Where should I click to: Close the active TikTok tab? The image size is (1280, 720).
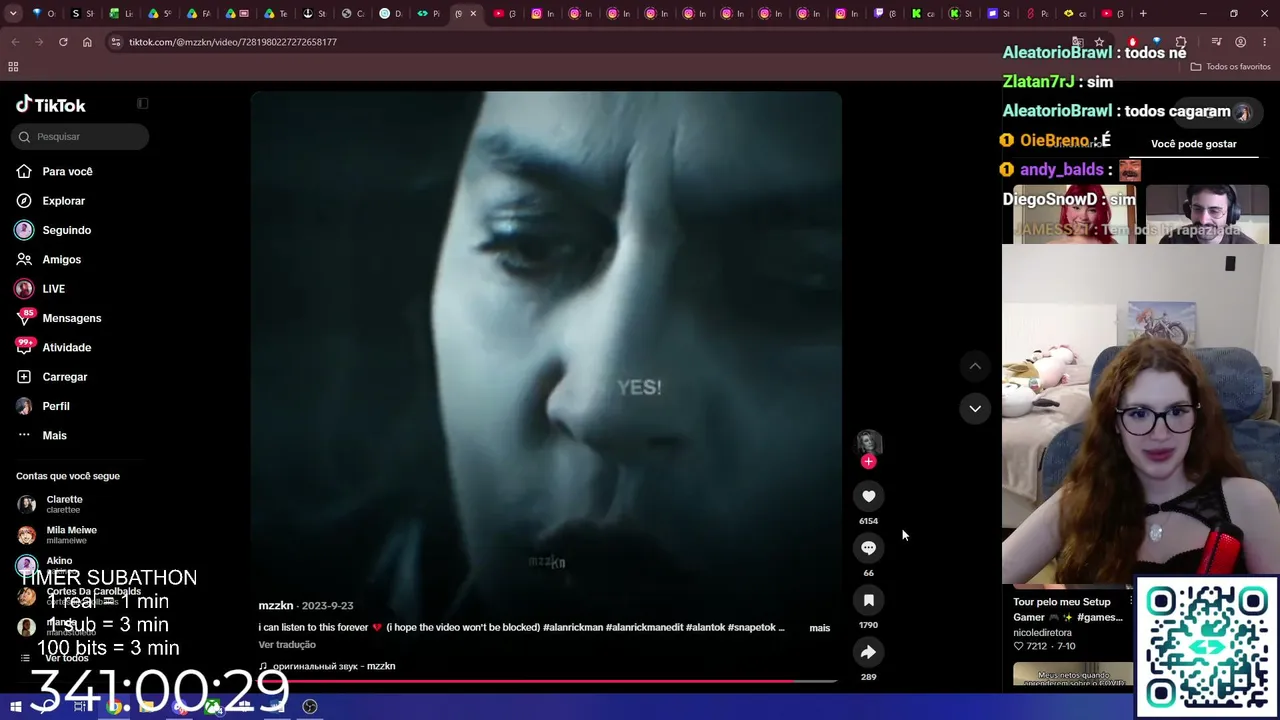tap(473, 14)
